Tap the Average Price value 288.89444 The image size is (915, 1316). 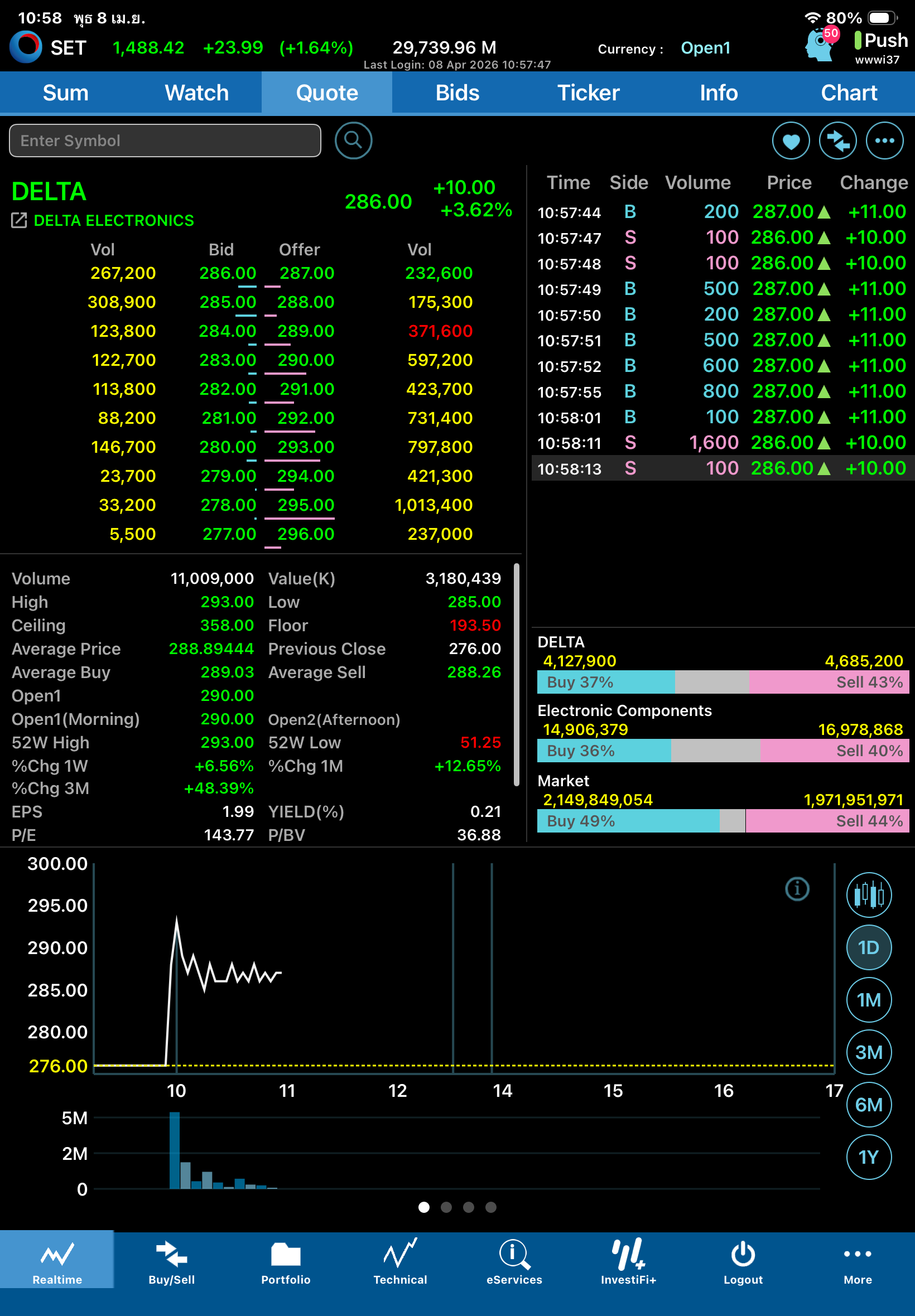[x=211, y=649]
